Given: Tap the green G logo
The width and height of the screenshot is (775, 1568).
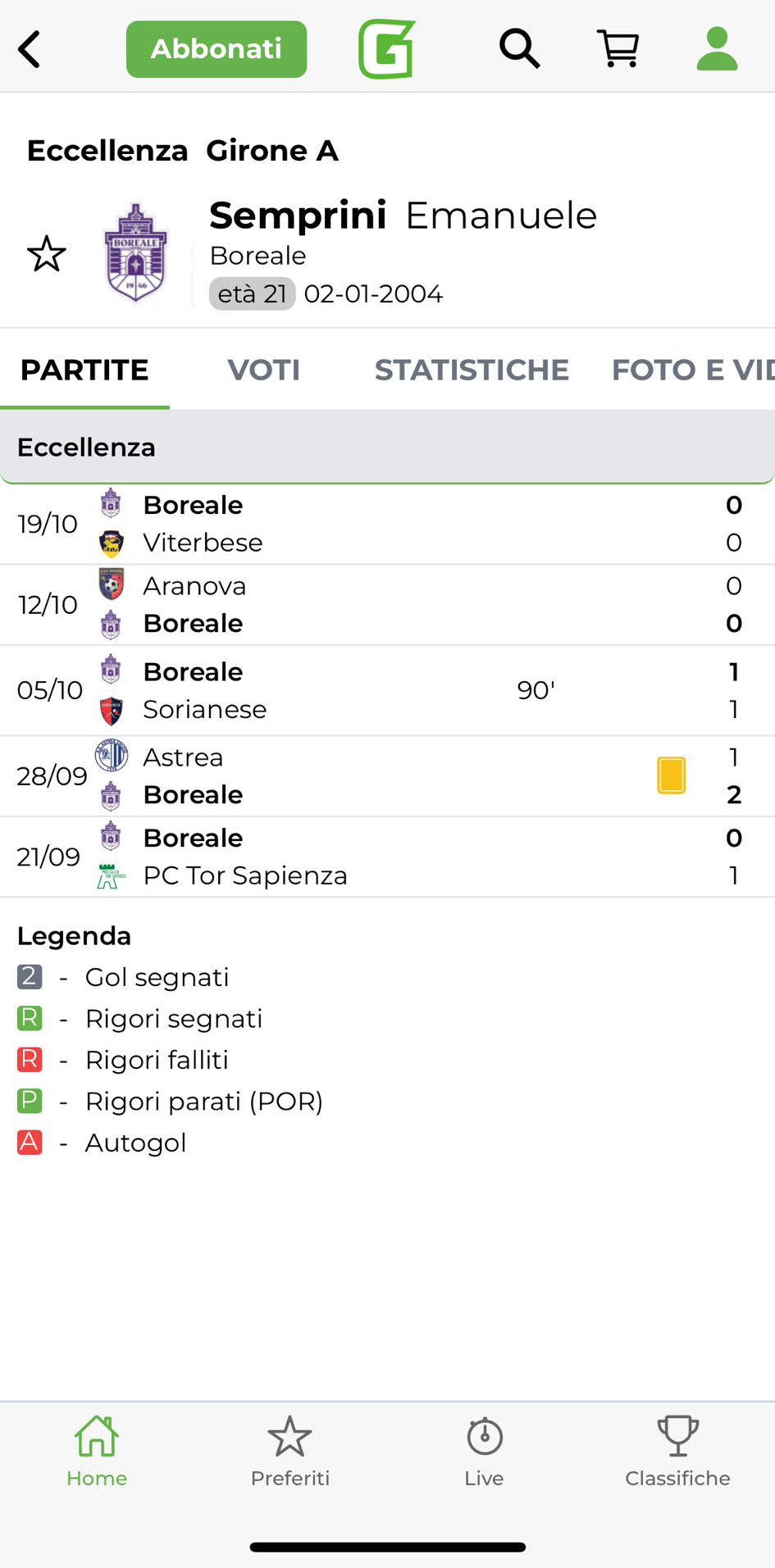Looking at the screenshot, I should click(386, 49).
